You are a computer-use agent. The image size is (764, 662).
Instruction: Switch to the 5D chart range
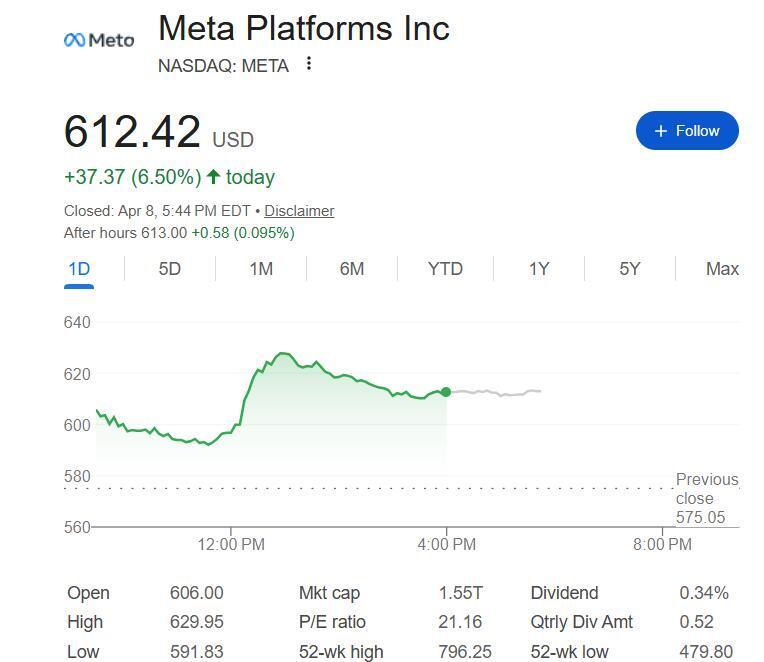click(x=170, y=268)
